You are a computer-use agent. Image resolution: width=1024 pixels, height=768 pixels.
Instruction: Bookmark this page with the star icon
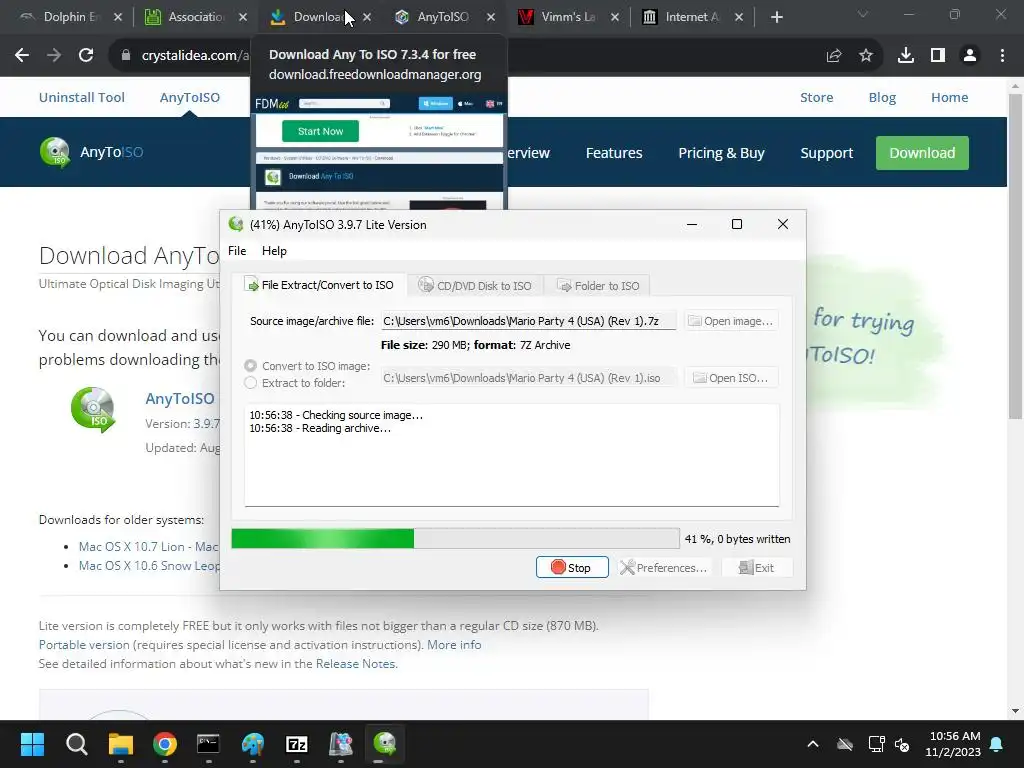click(866, 56)
